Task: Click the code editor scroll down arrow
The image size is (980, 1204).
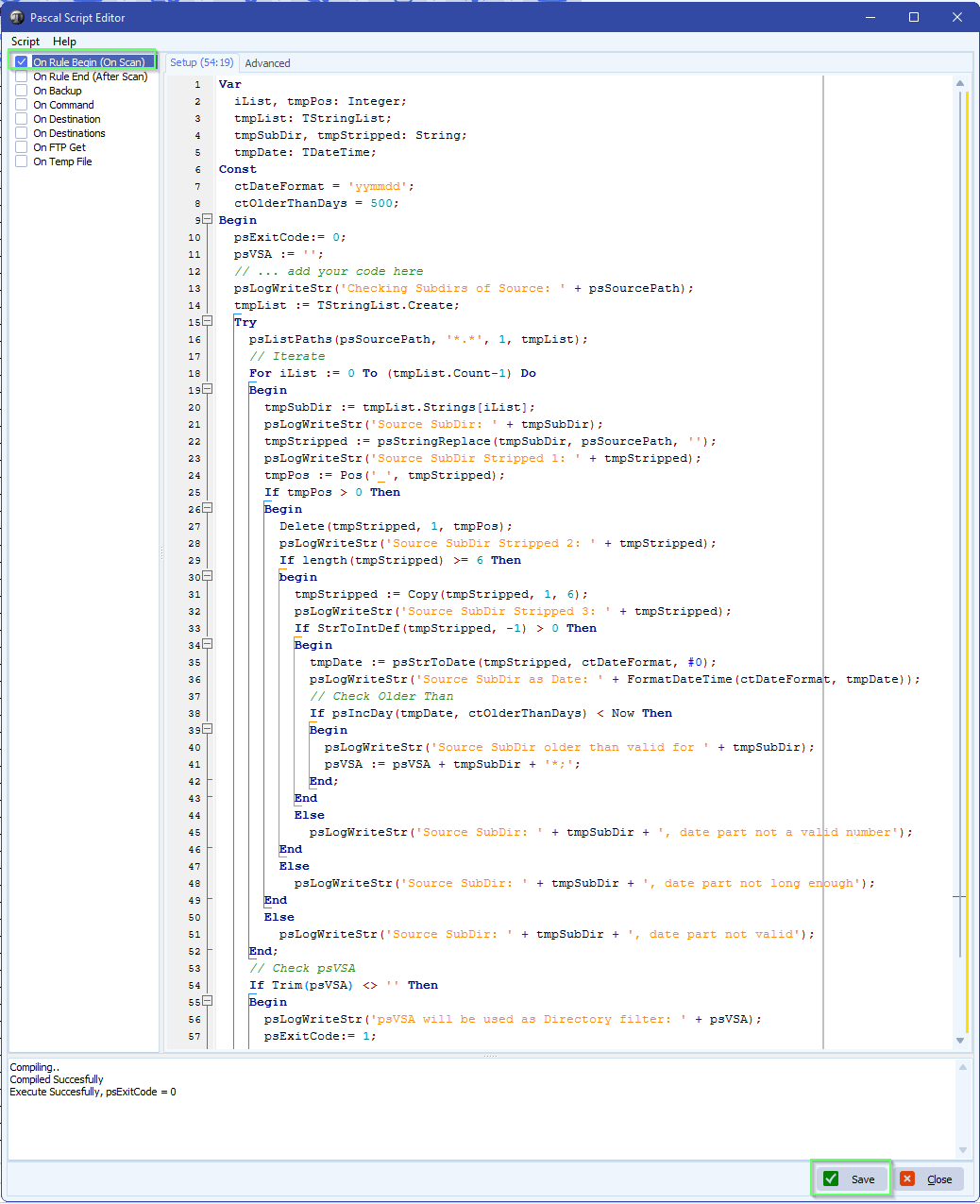Action: (960, 1041)
